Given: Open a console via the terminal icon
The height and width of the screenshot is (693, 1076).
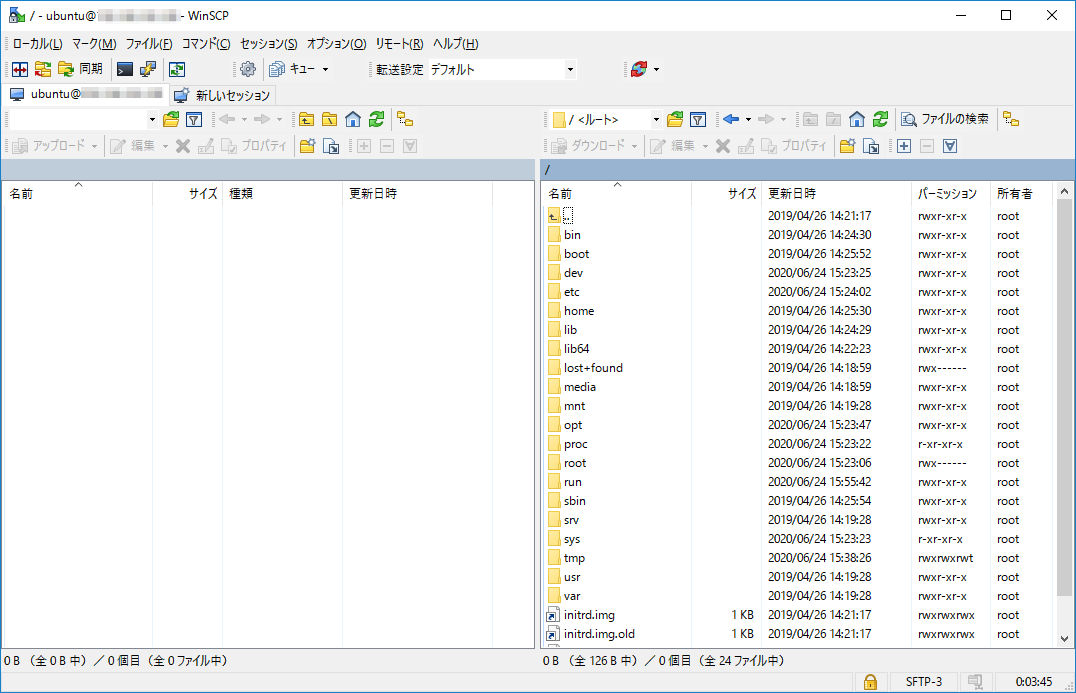Looking at the screenshot, I should [127, 69].
